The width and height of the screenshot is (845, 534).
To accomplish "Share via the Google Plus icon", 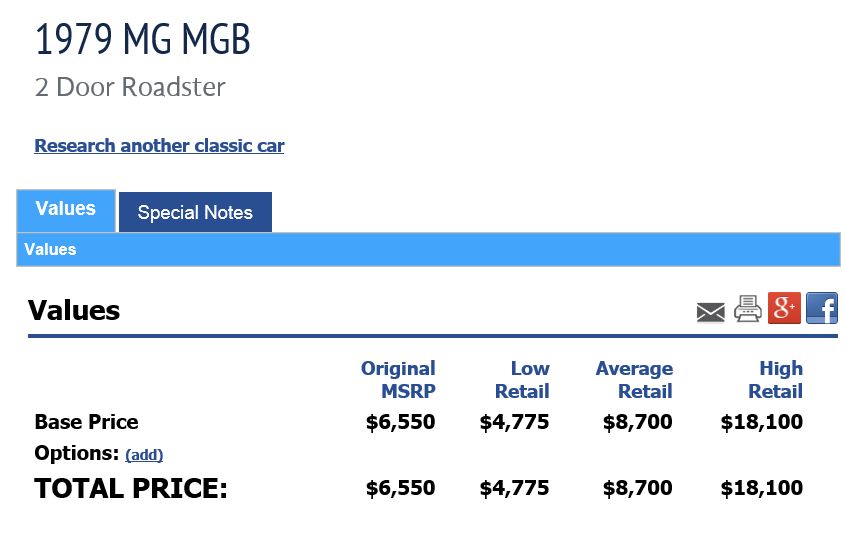I will point(784,308).
